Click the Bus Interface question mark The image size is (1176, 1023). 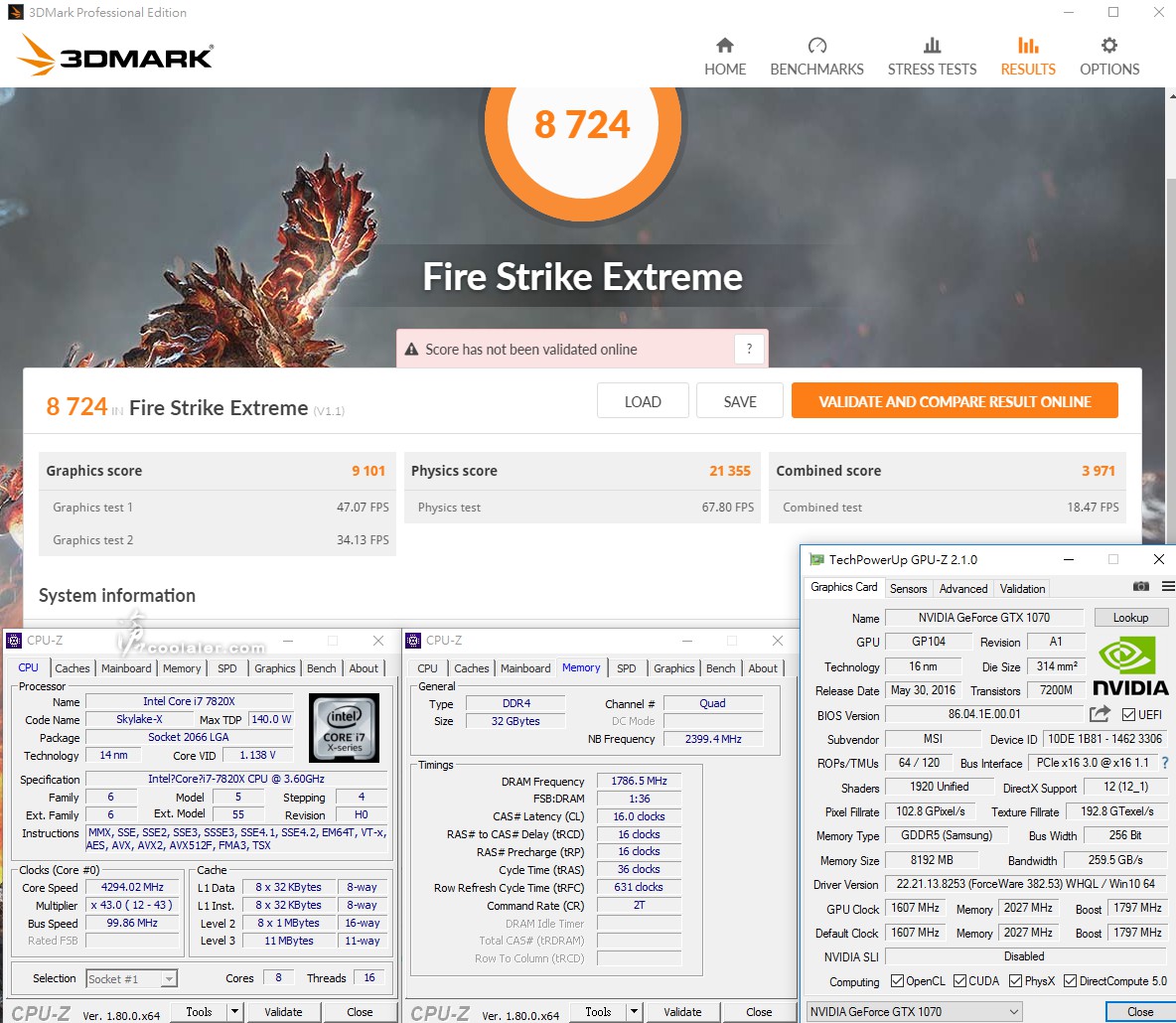coord(1165,763)
